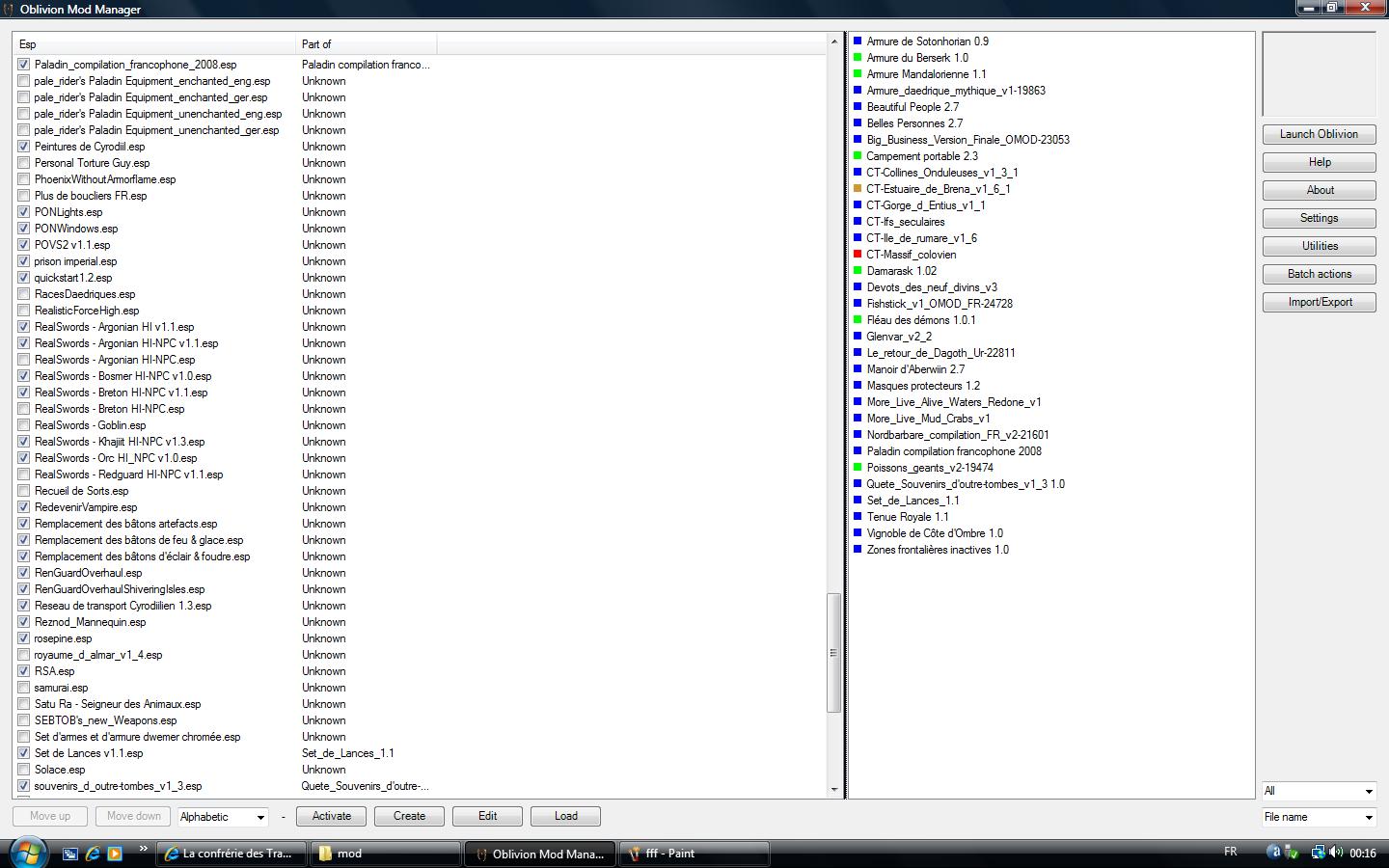Click the green square beside Campement portable 2.3
Viewport: 1389px width, 868px height.
tap(858, 156)
